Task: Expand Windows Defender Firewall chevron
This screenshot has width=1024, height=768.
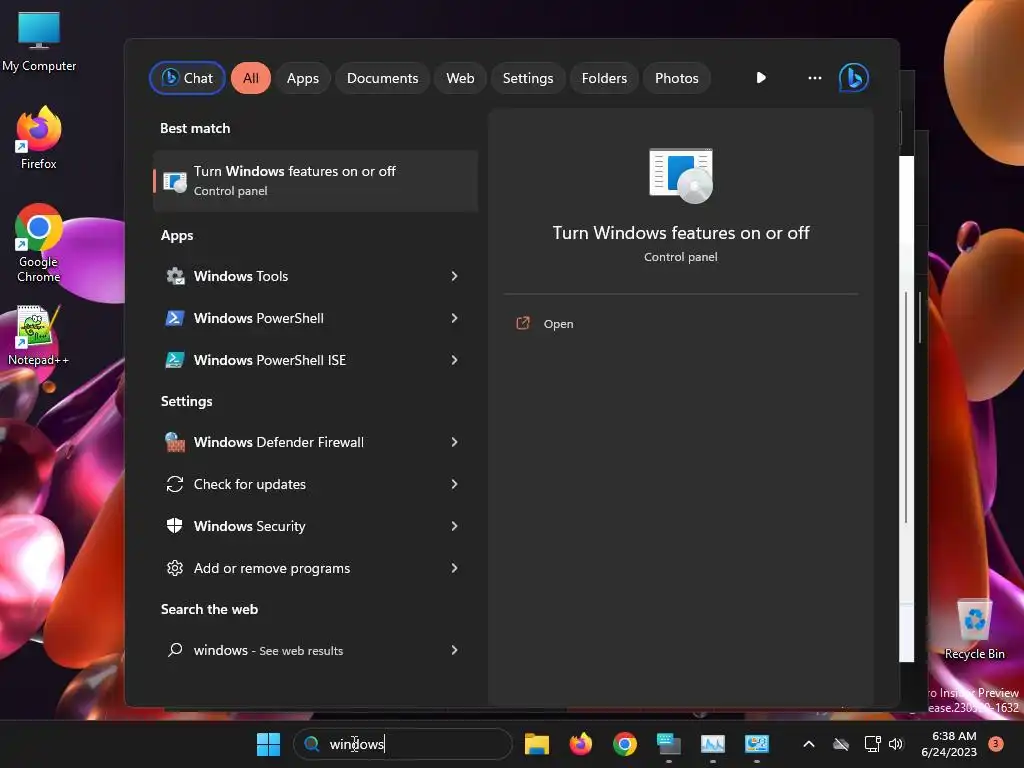Action: [454, 442]
